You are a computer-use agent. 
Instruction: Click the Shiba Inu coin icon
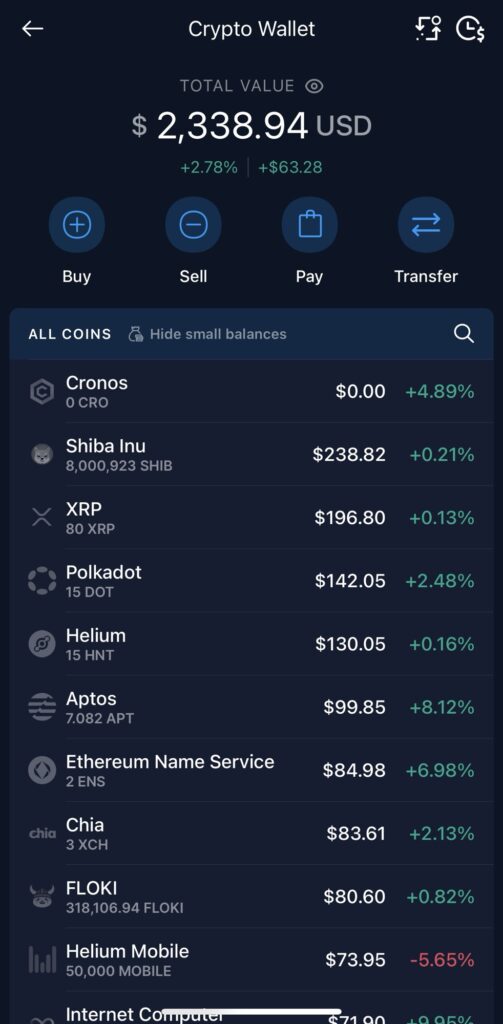coord(42,455)
